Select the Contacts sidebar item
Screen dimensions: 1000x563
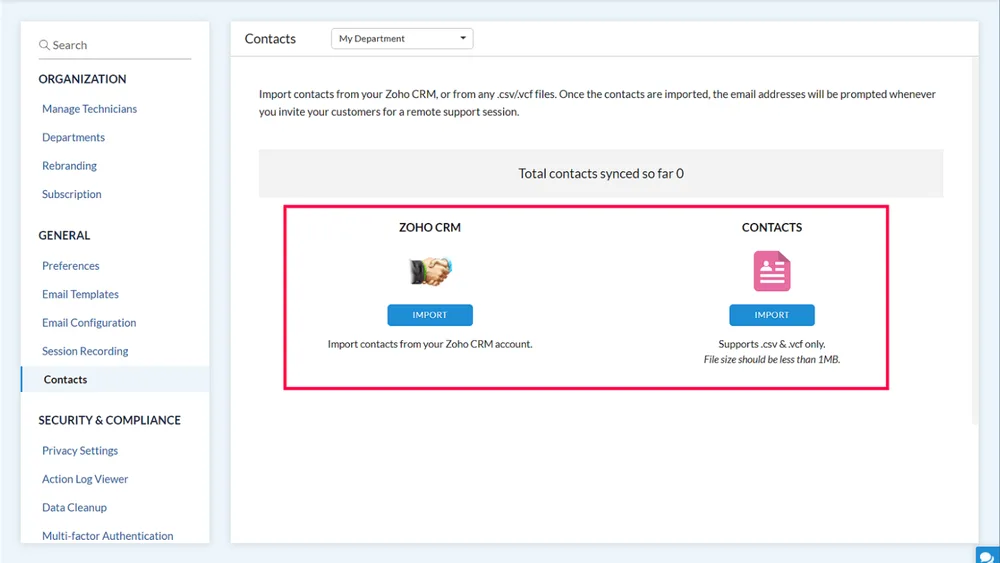[115, 379]
